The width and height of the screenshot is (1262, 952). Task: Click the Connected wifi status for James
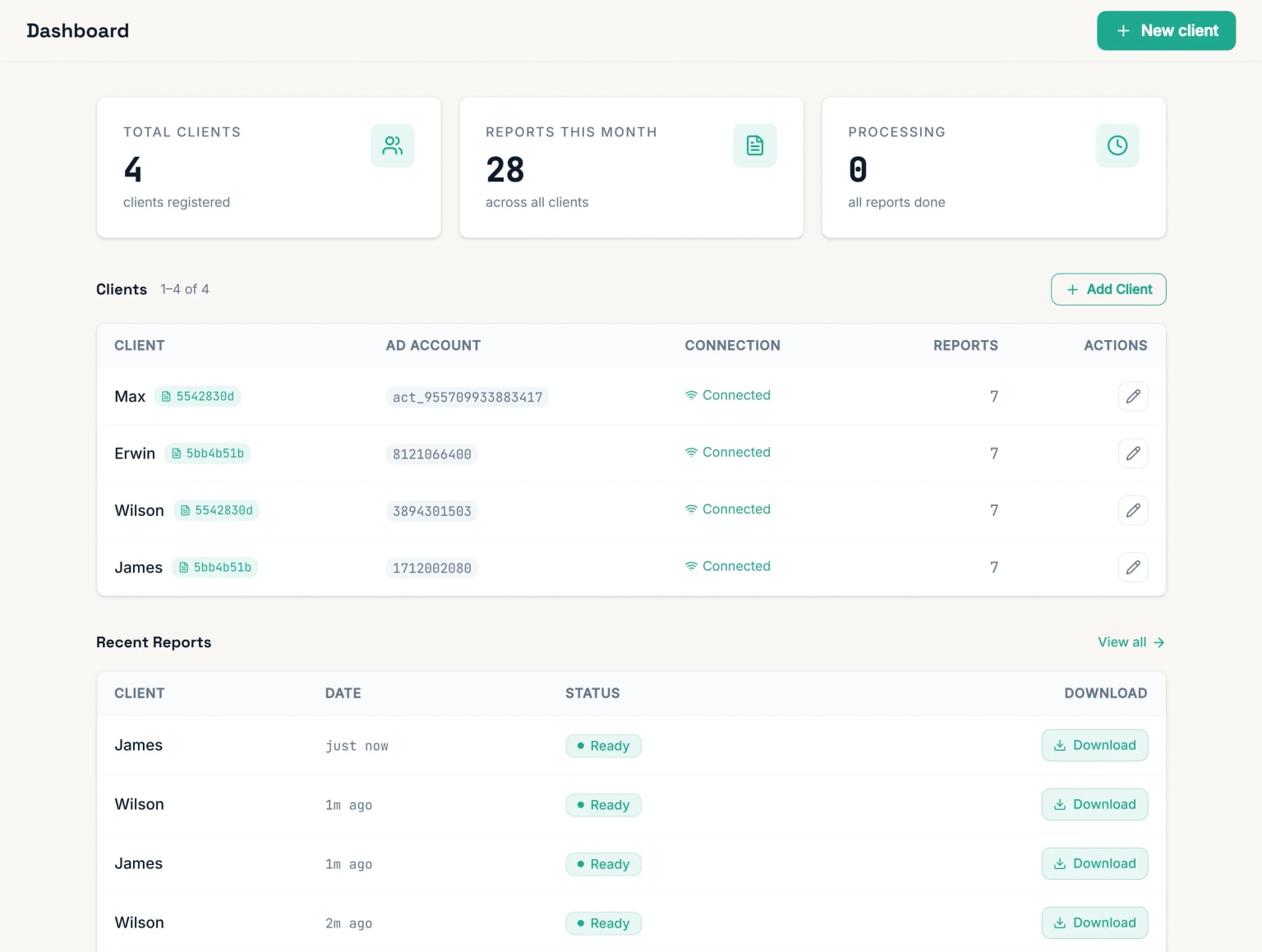[728, 566]
